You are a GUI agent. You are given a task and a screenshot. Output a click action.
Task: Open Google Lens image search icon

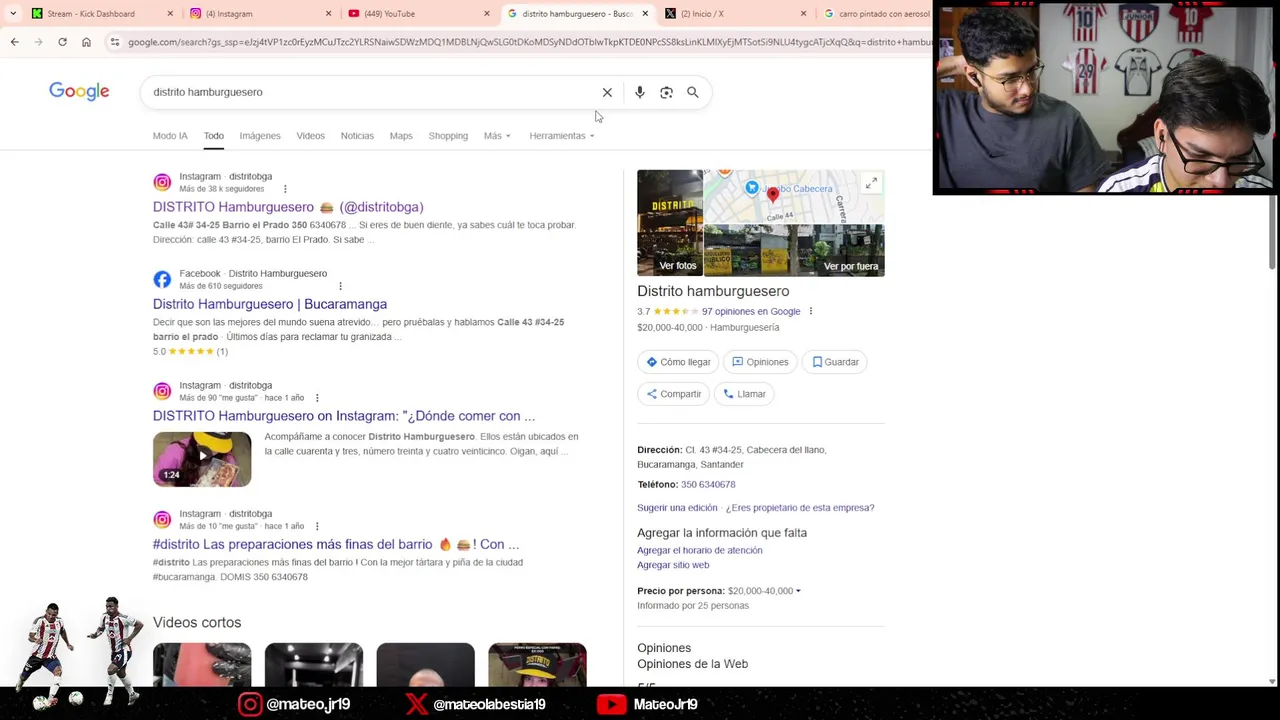666,92
